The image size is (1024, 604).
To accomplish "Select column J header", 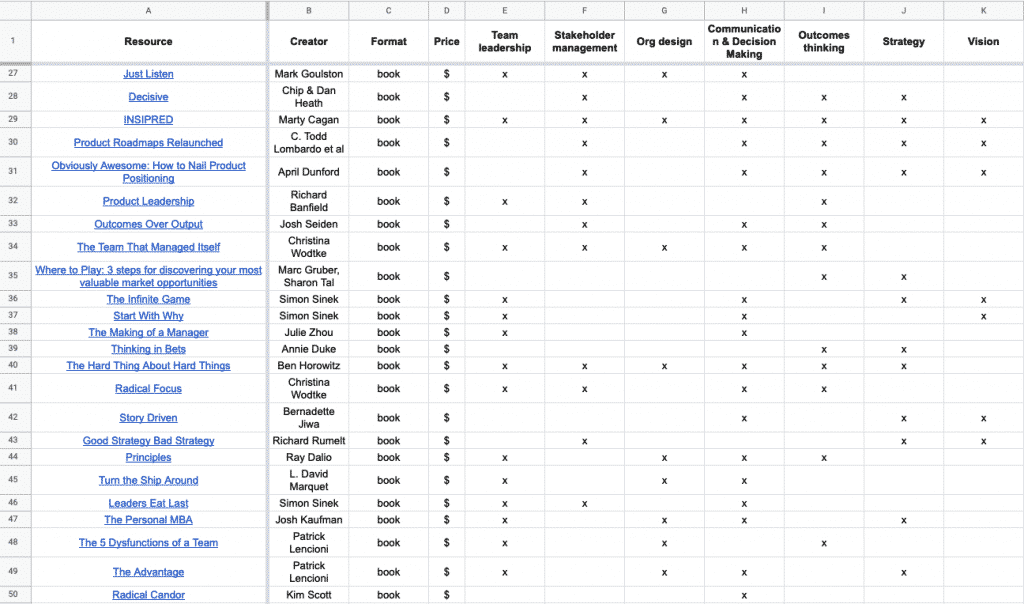I will point(904,10).
